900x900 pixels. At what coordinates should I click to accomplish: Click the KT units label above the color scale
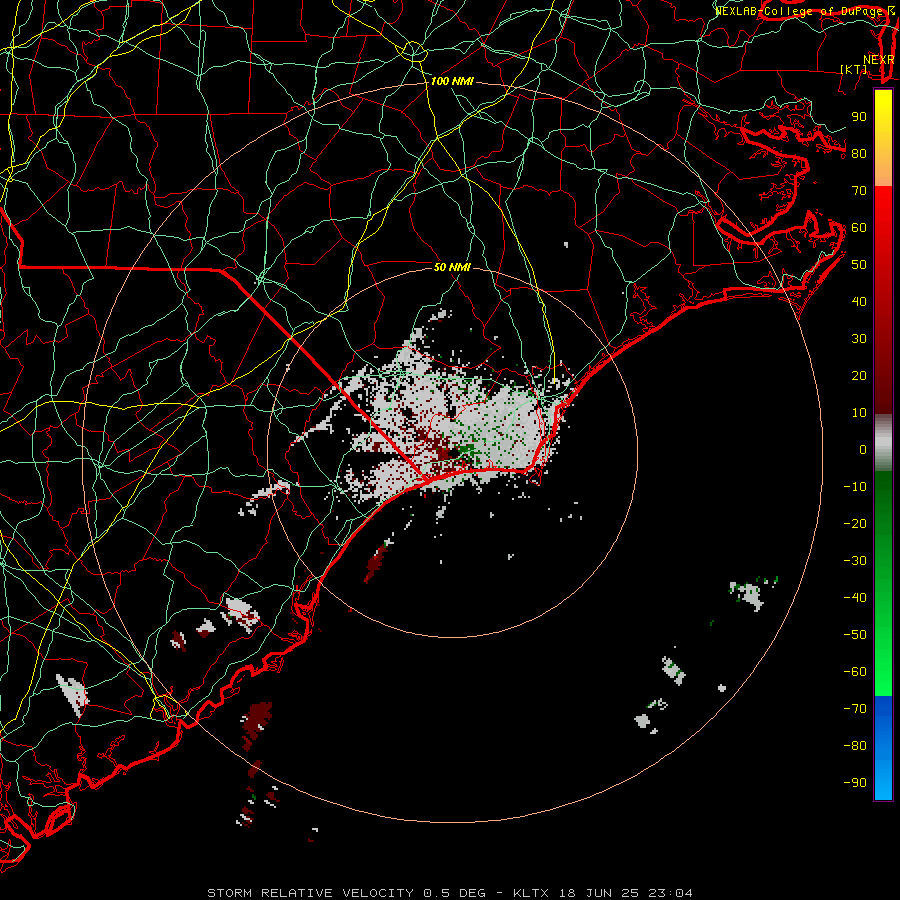854,69
